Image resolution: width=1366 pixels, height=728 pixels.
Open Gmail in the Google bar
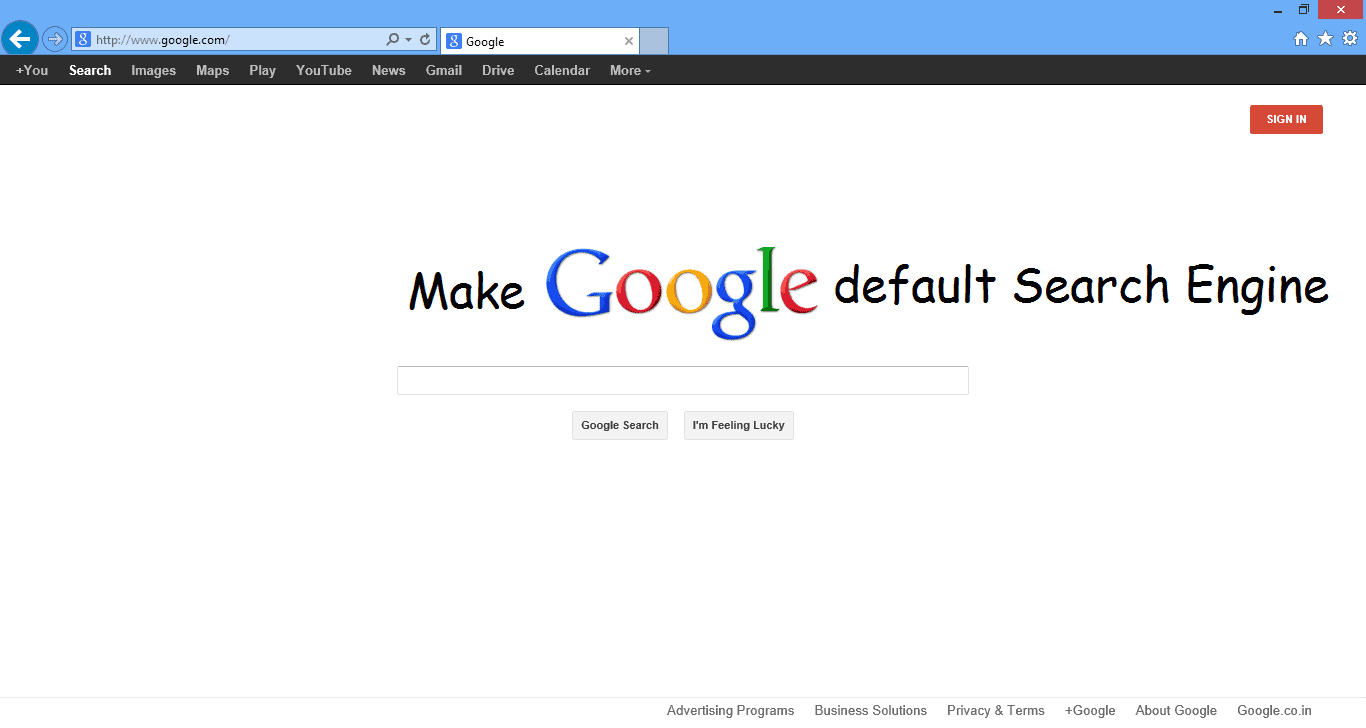tap(444, 70)
